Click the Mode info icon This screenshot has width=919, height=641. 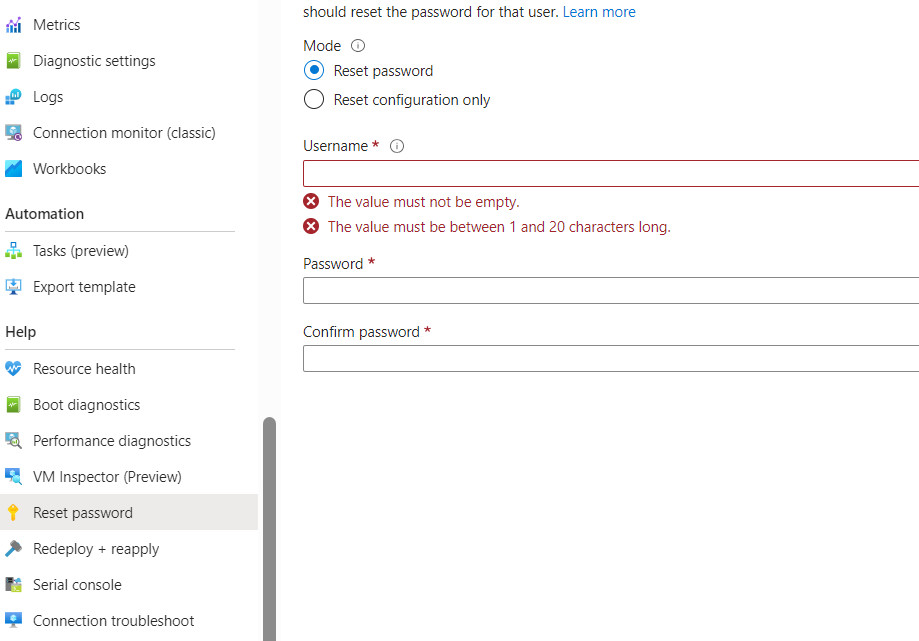point(358,46)
